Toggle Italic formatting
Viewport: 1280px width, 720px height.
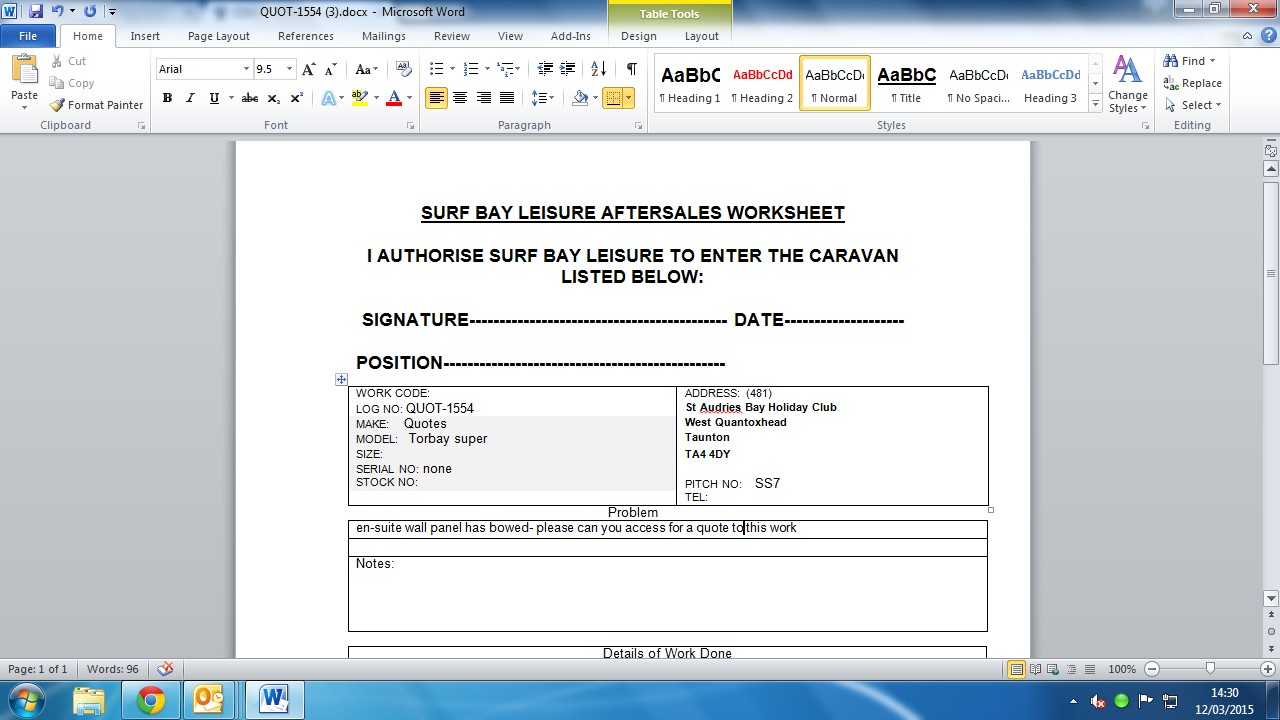190,98
